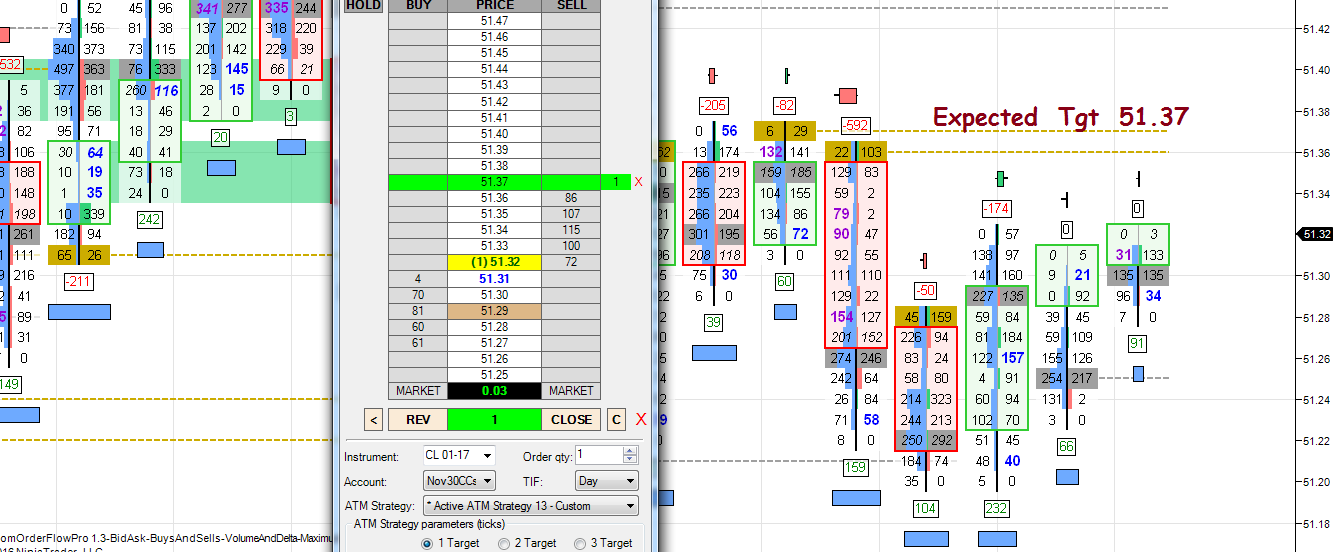Click the -205 delta label on the chart
1342x552 pixels.
coord(713,105)
